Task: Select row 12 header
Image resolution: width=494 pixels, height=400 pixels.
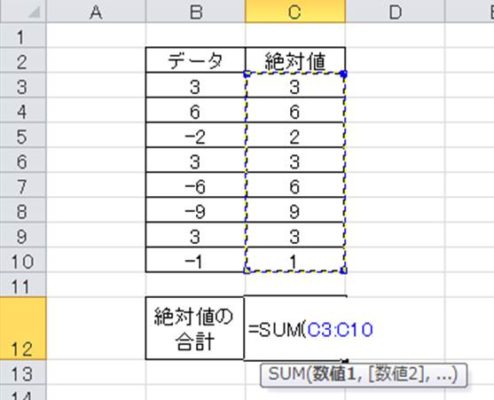Action: [23, 328]
